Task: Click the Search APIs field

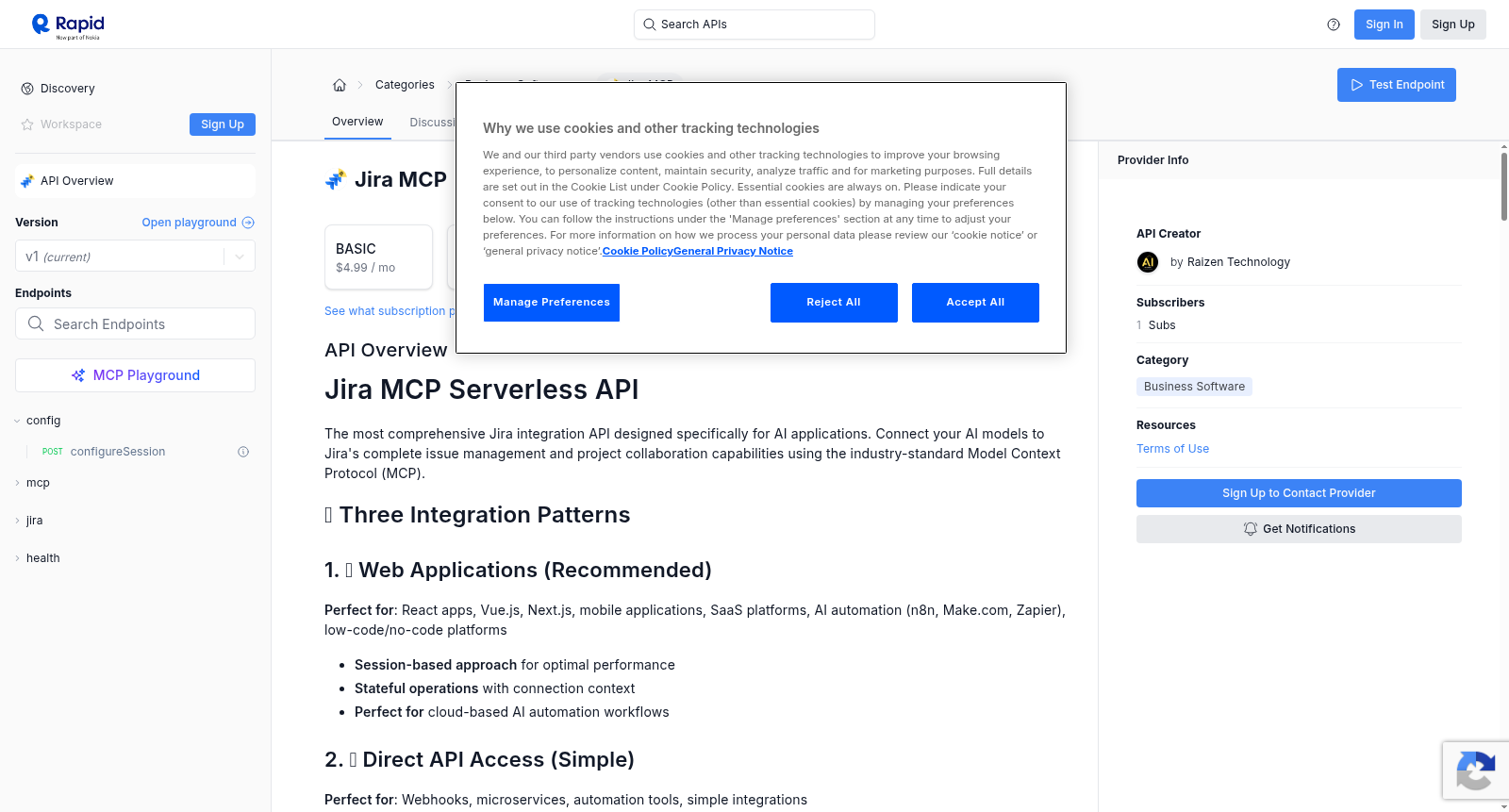Action: (x=754, y=25)
